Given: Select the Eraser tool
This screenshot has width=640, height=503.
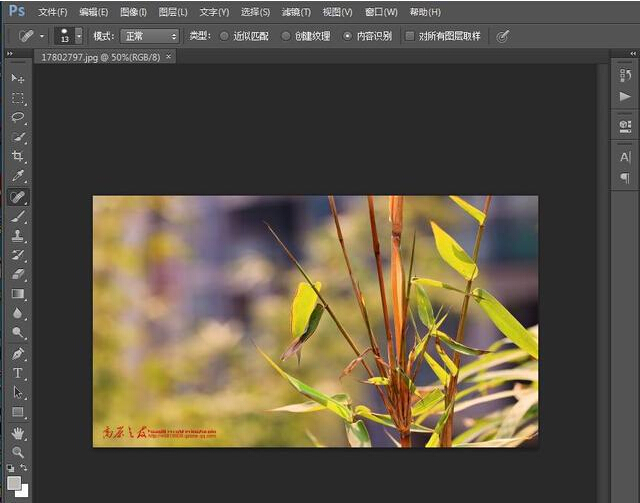Looking at the screenshot, I should pyautogui.click(x=18, y=274).
